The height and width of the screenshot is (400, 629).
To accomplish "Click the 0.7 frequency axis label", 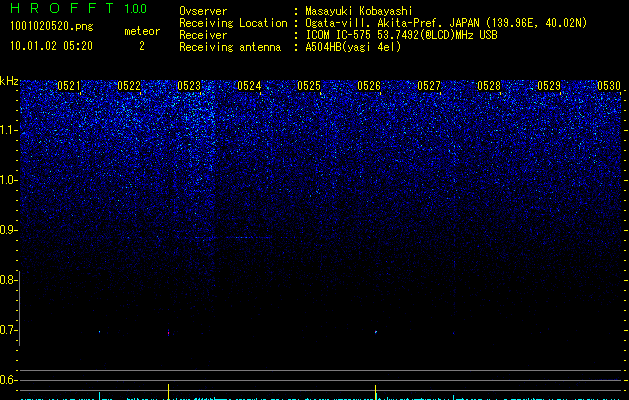I will coord(9,330).
